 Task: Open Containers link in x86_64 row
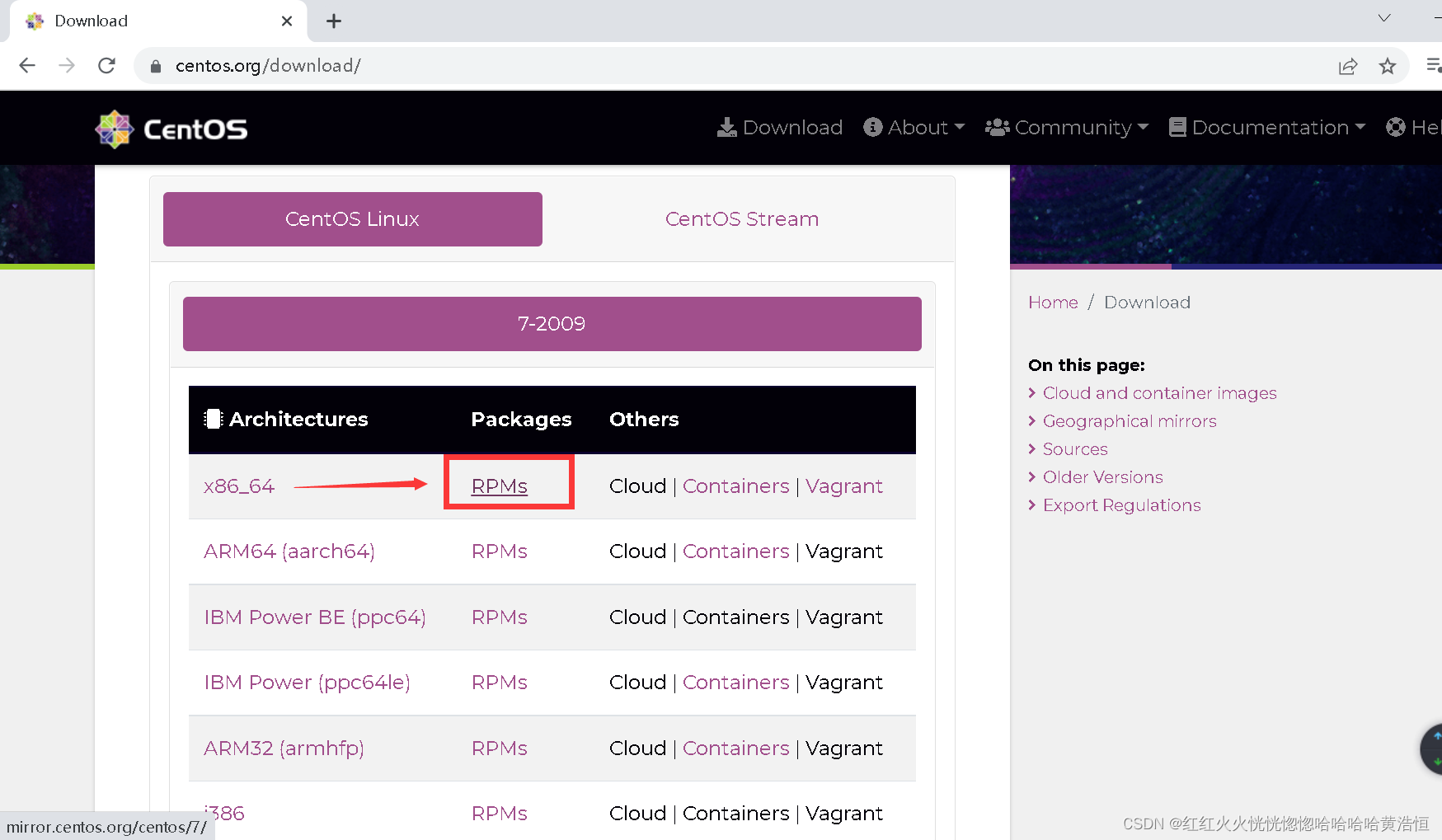736,486
